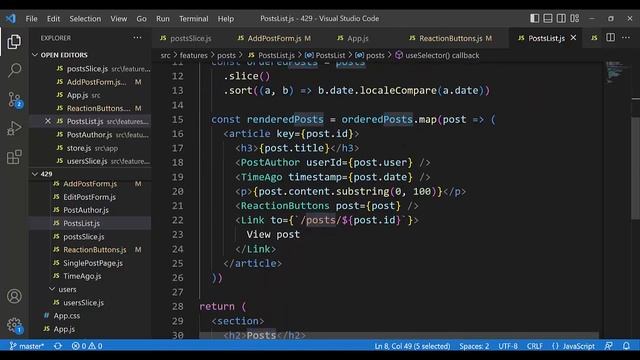The height and width of the screenshot is (360, 640).
Task: Click the feedback icon in status bar
Action: (608, 346)
